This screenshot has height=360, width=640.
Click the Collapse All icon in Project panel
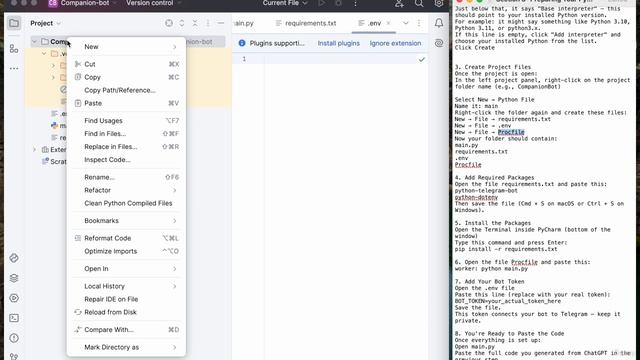195,23
